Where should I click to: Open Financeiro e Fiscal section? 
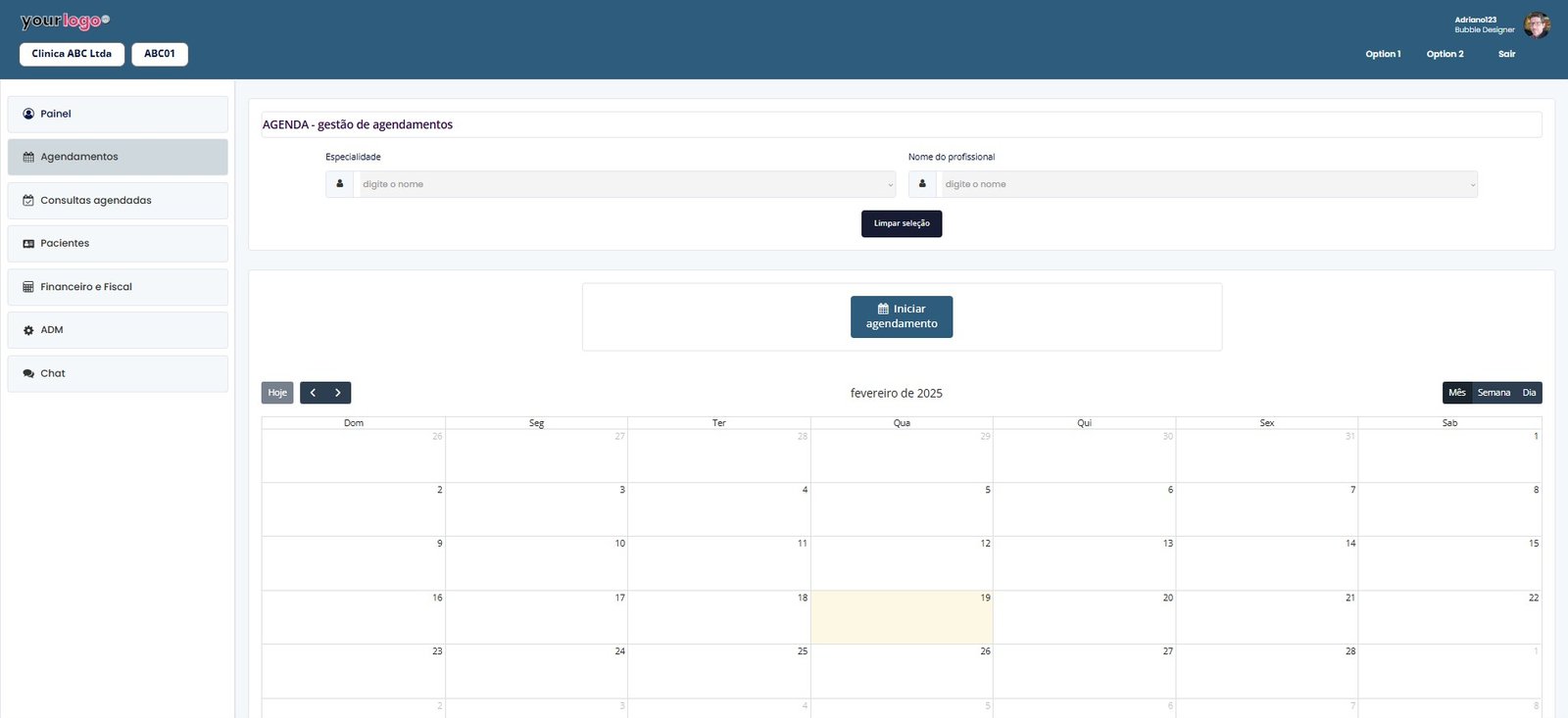[x=118, y=287]
